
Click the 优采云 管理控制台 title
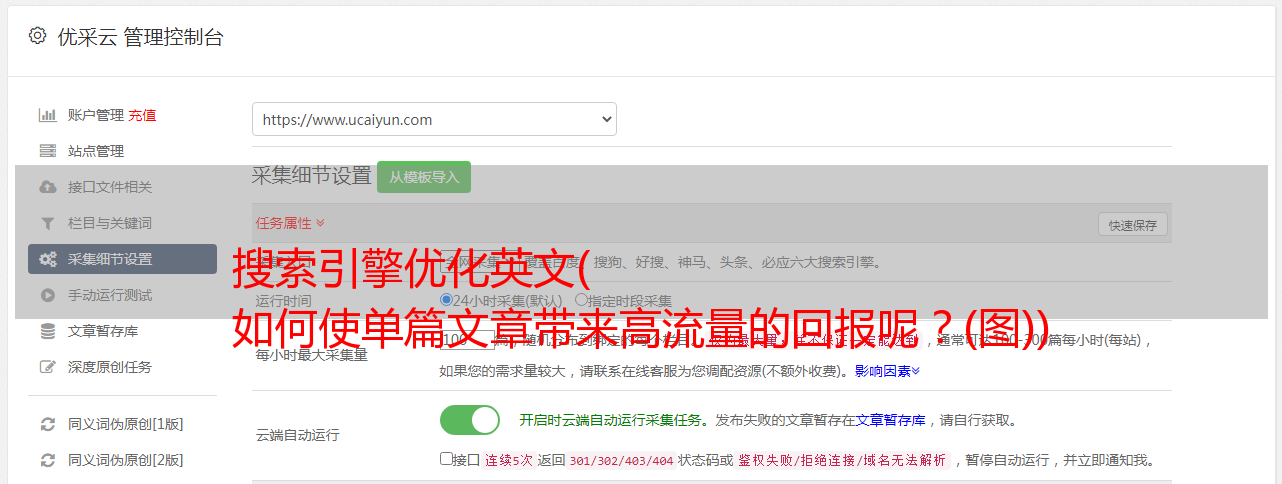tap(139, 37)
